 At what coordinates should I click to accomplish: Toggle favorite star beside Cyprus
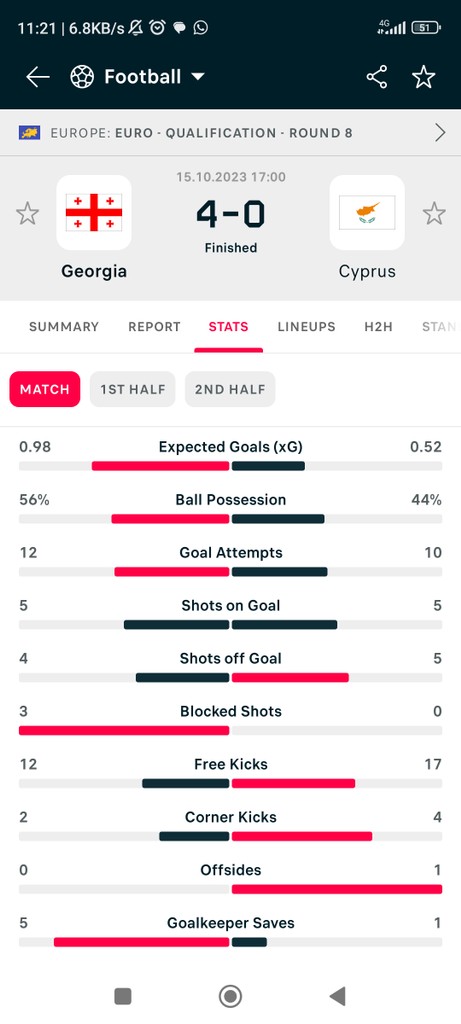click(x=434, y=214)
